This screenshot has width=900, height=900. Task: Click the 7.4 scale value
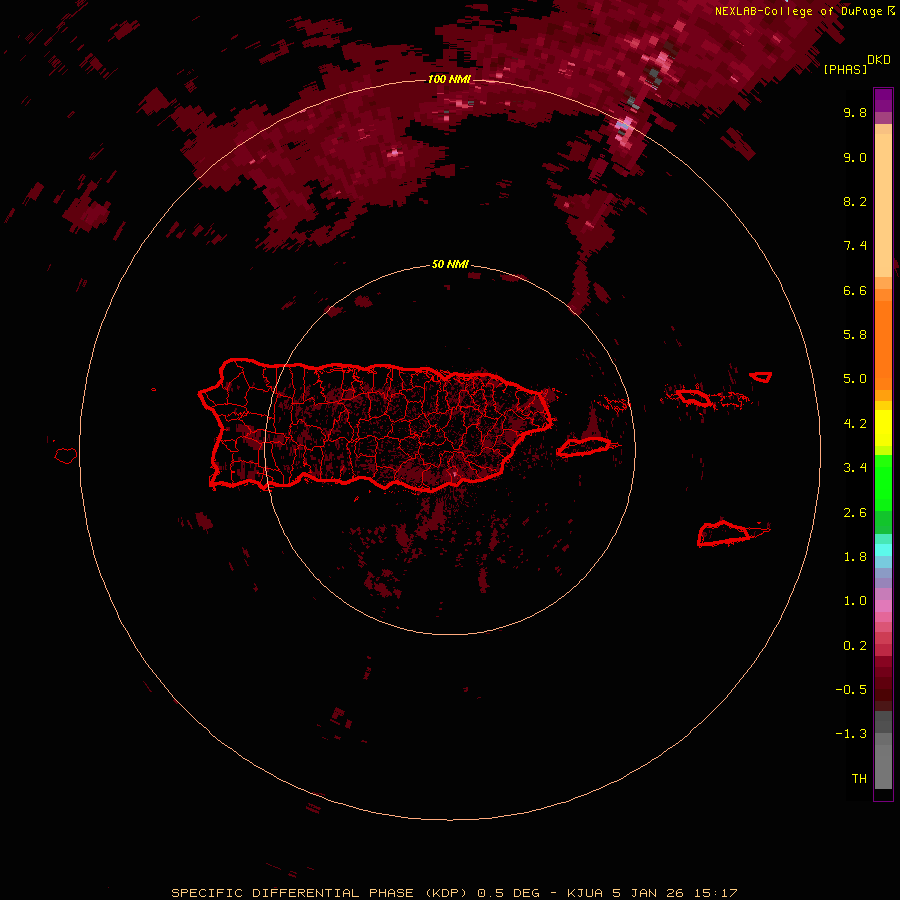pyautogui.click(x=855, y=246)
